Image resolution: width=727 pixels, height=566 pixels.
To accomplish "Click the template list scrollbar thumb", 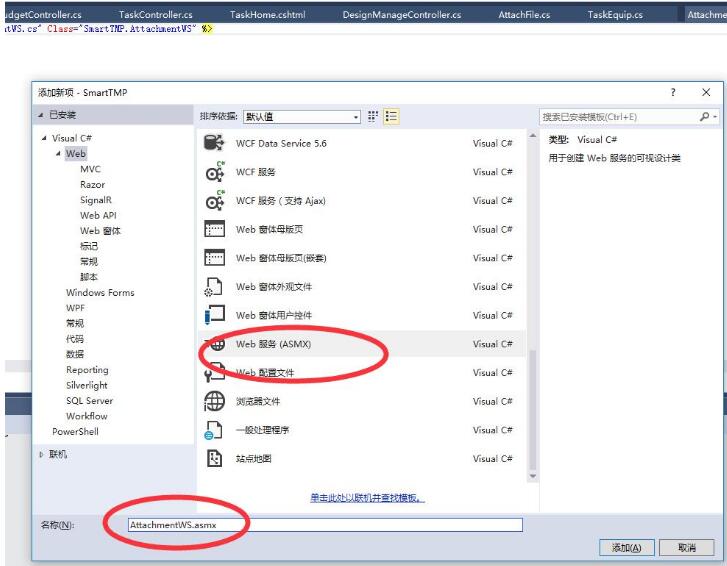I will pyautogui.click(x=533, y=410).
